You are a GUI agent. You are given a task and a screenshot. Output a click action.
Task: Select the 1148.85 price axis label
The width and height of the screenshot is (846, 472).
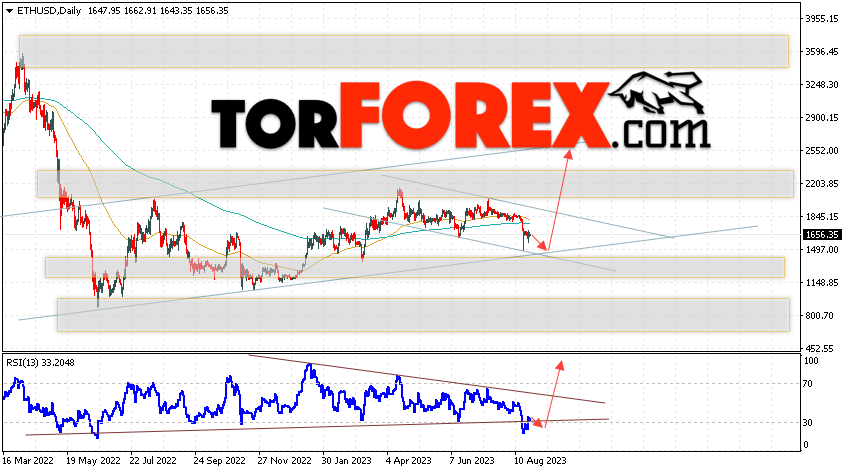822,283
